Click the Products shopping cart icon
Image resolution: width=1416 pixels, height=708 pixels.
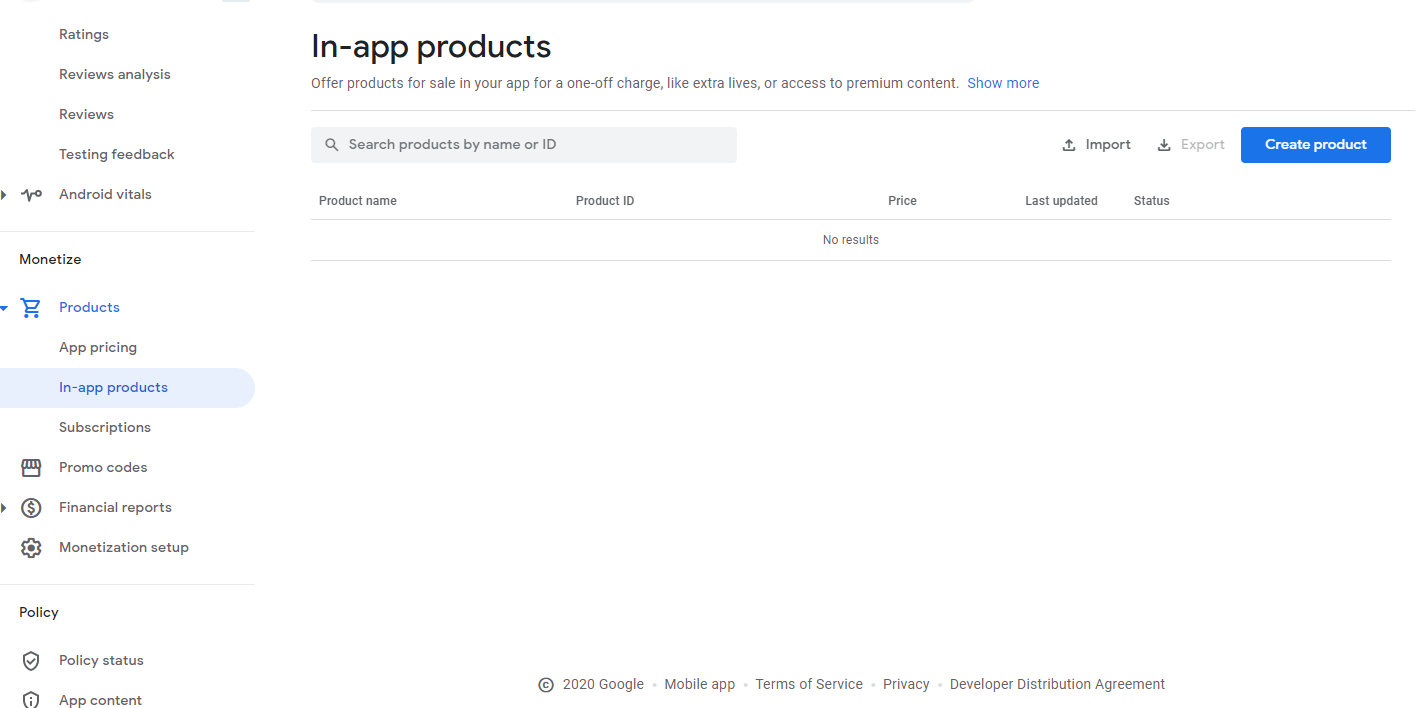pos(31,308)
